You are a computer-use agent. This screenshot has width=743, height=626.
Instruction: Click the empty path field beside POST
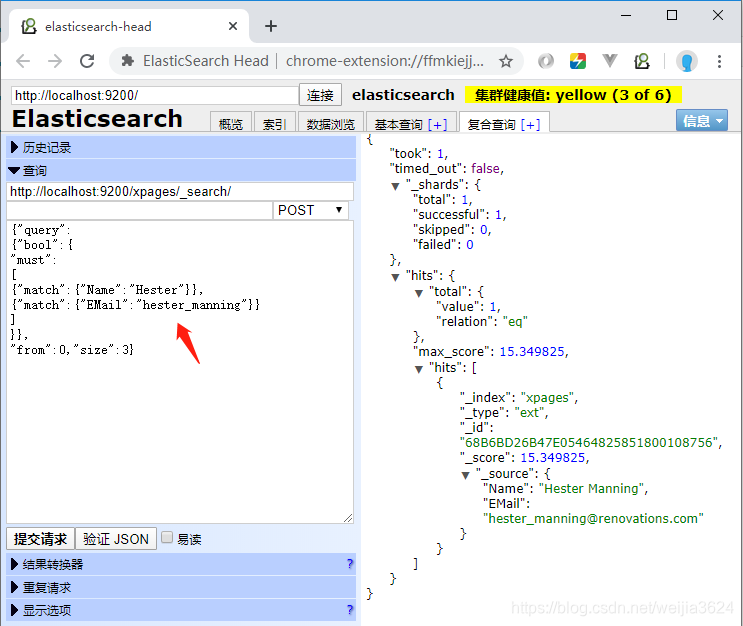pos(139,210)
